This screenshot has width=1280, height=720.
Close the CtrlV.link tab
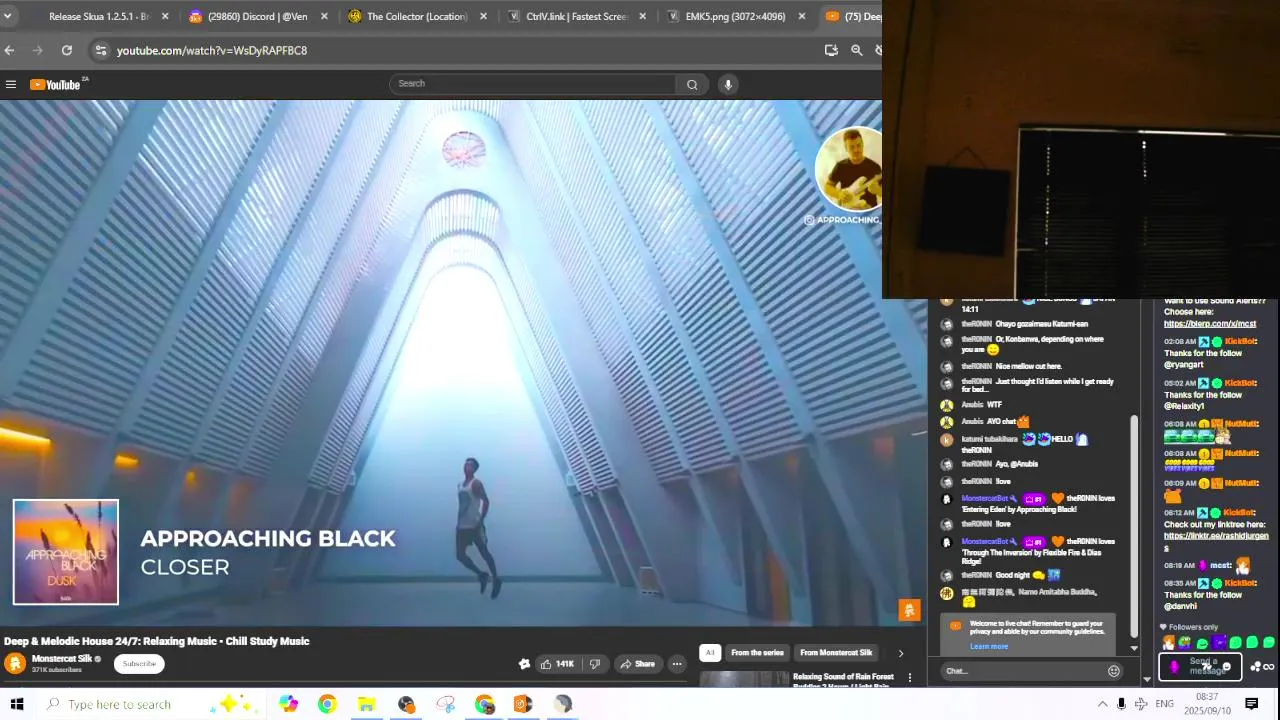(x=642, y=16)
